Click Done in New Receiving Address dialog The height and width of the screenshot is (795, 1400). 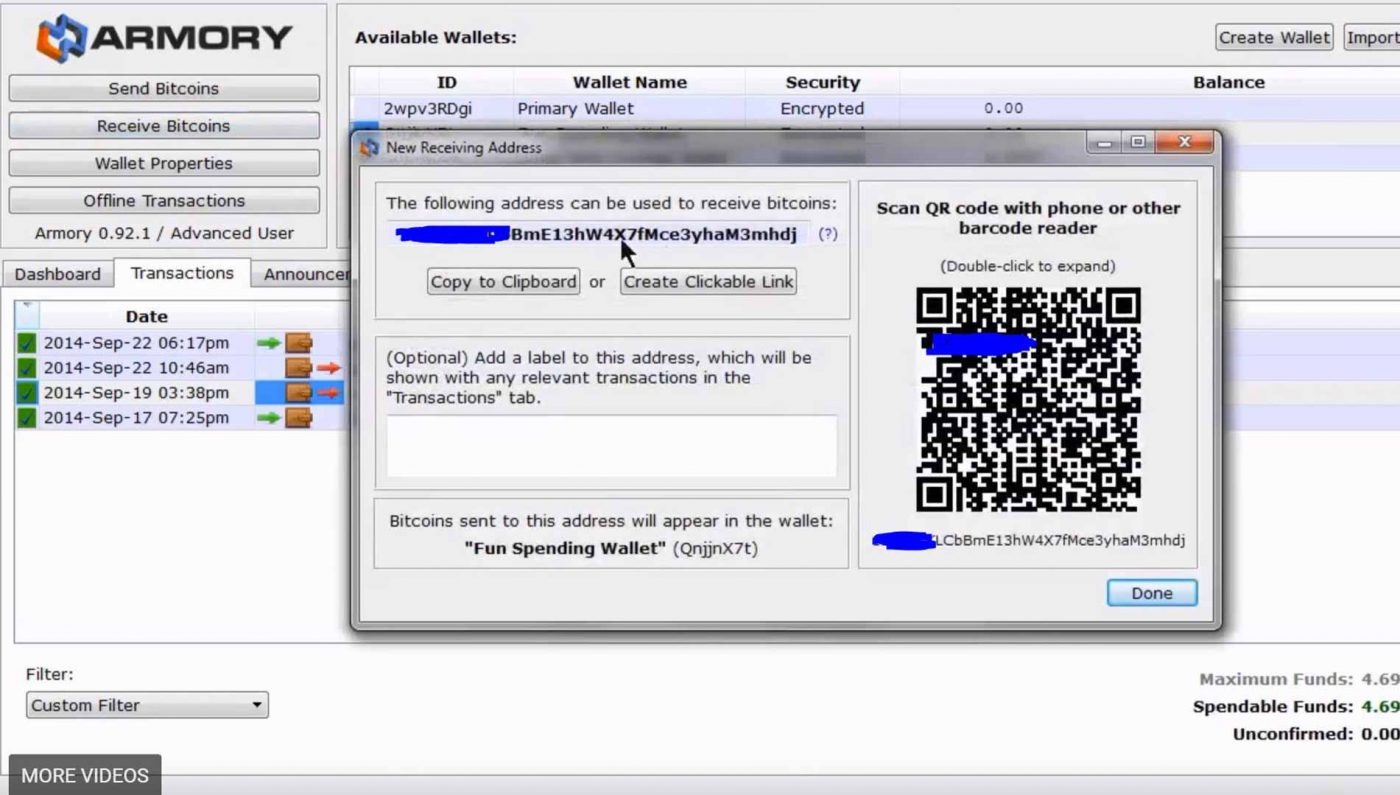click(x=1151, y=593)
